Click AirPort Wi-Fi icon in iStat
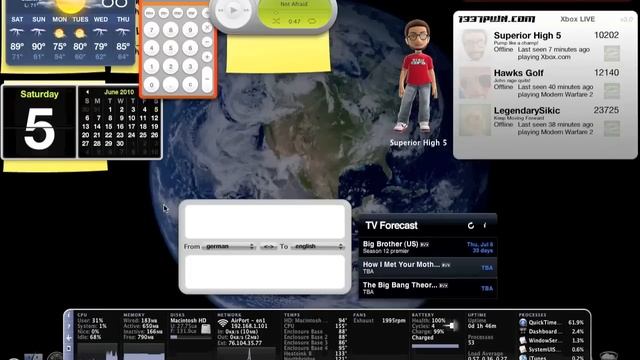This screenshot has width=640, height=360. [x=223, y=324]
